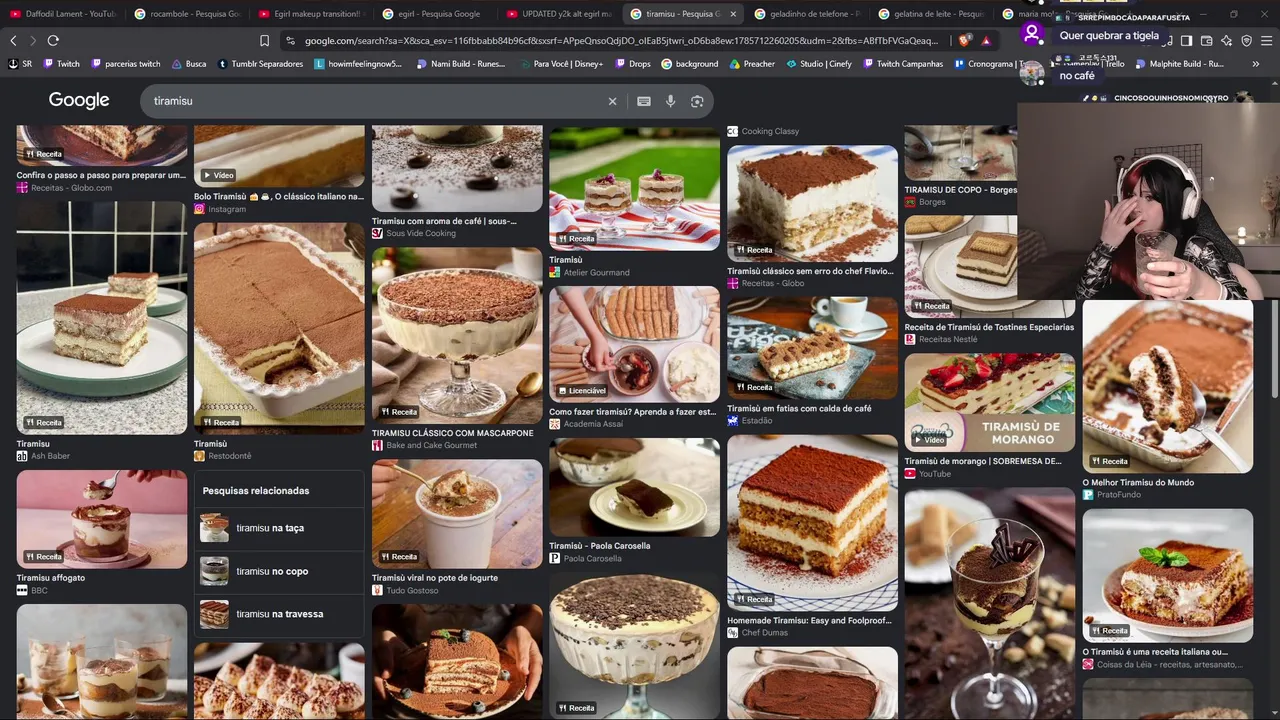Screen dimensions: 1280x720
Task: Open the Tiramisù Atelier Gourmand image
Action: tap(634, 188)
